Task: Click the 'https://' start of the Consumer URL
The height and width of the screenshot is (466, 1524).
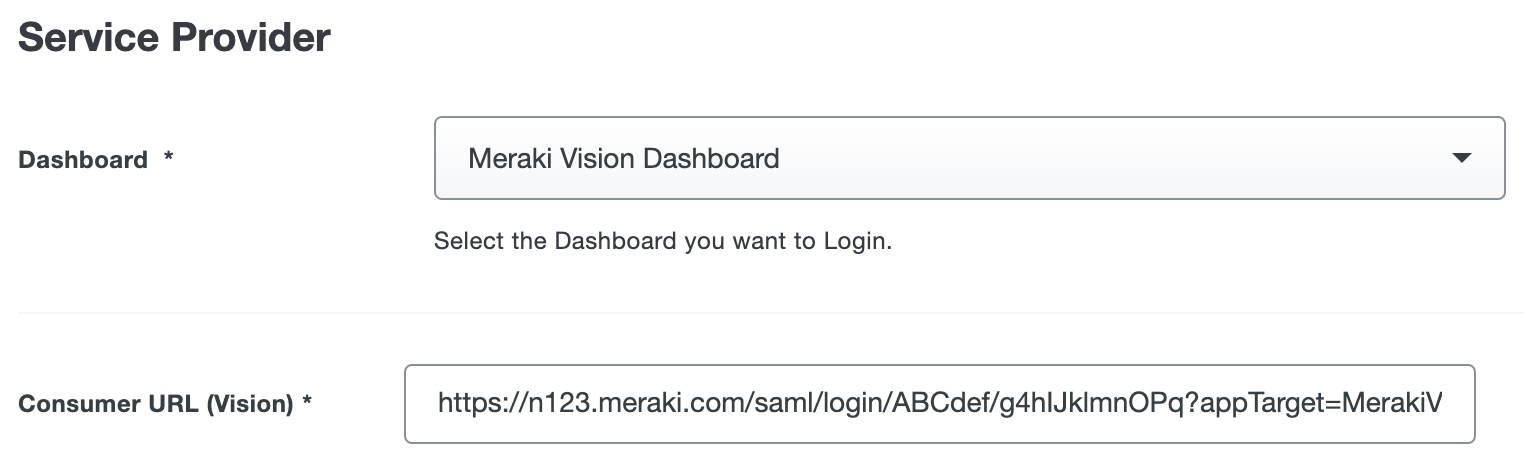Action: (468, 404)
